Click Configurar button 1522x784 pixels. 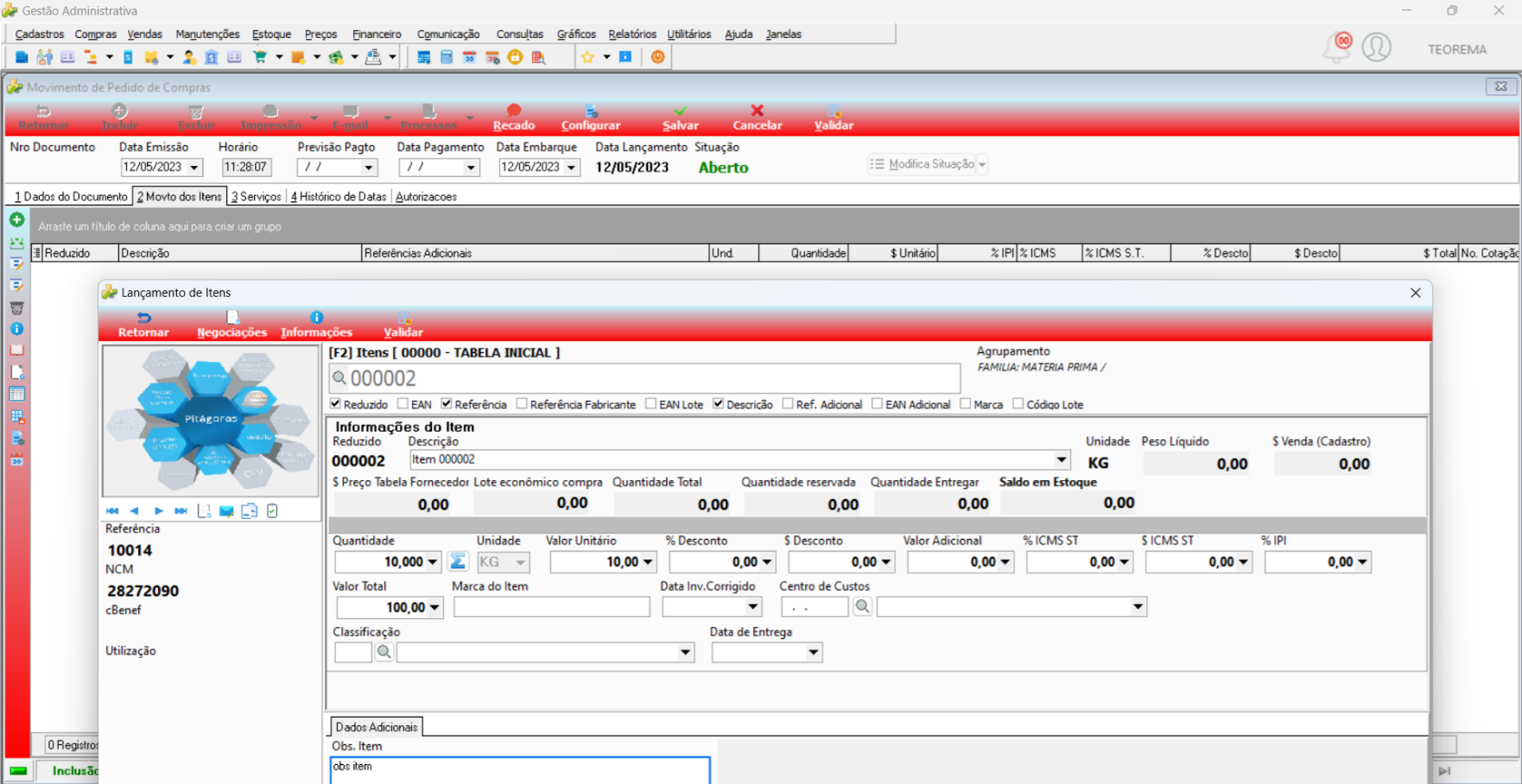tap(591, 118)
